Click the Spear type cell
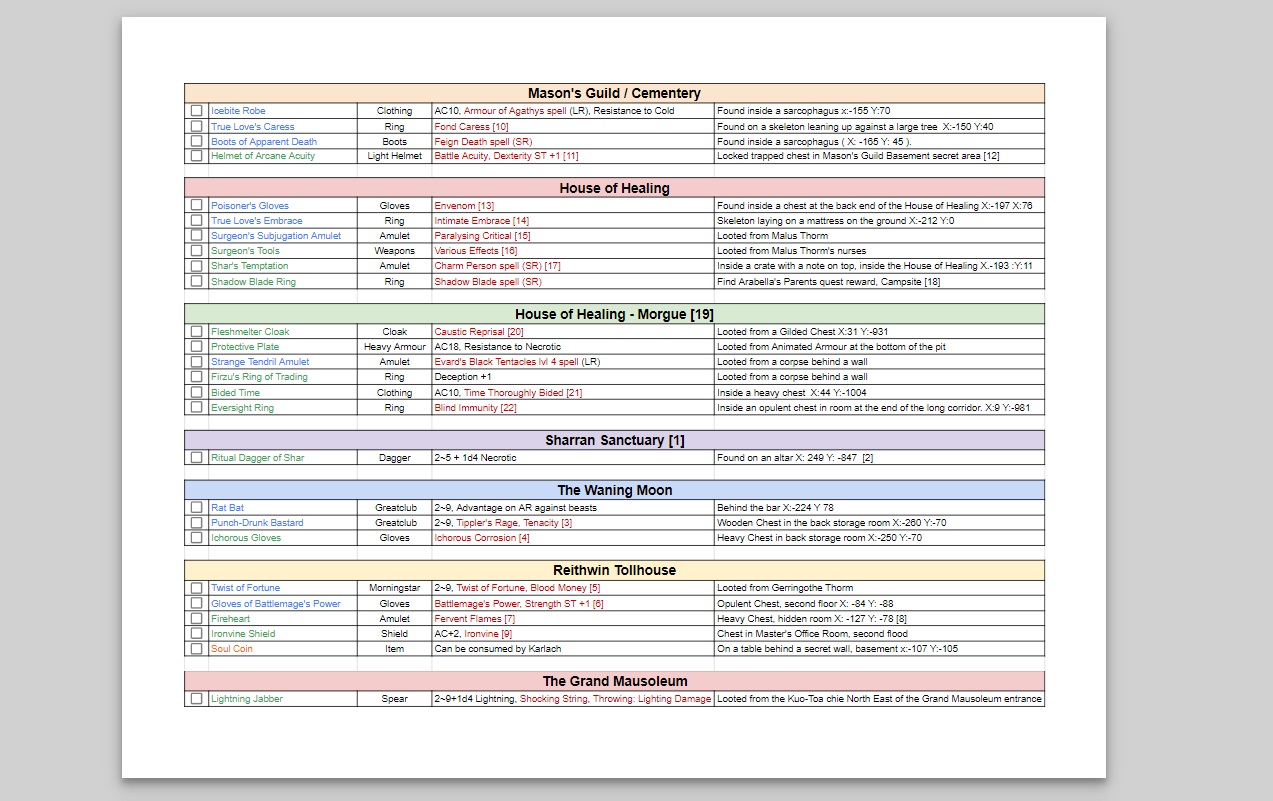 (x=394, y=699)
